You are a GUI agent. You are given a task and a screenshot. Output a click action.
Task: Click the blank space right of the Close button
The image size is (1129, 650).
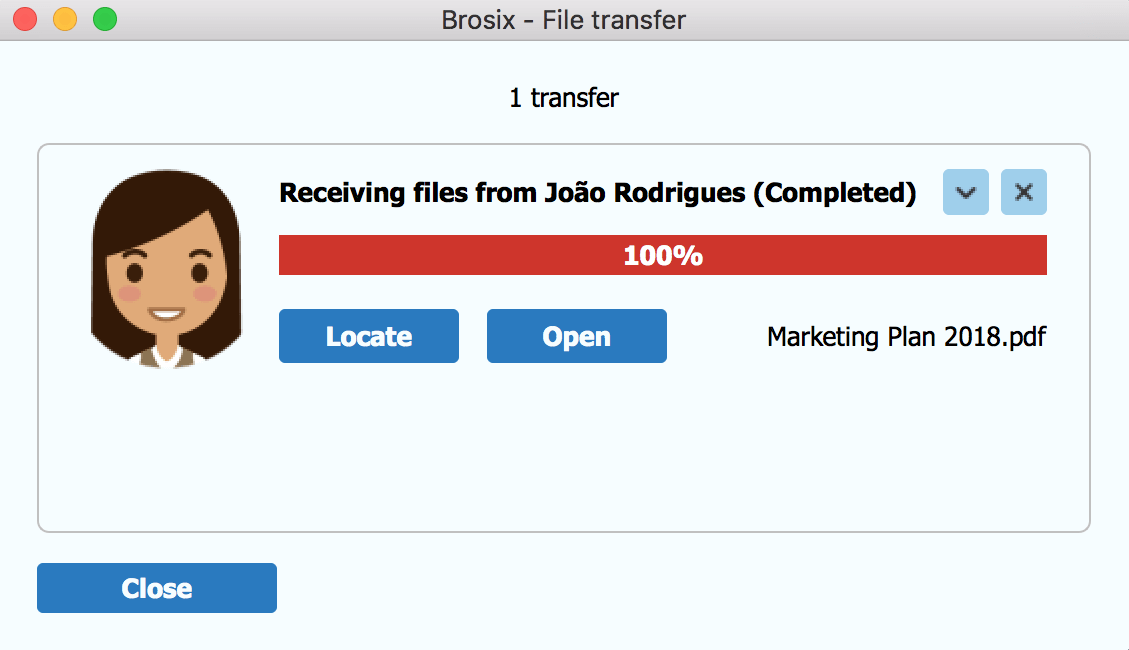684,588
